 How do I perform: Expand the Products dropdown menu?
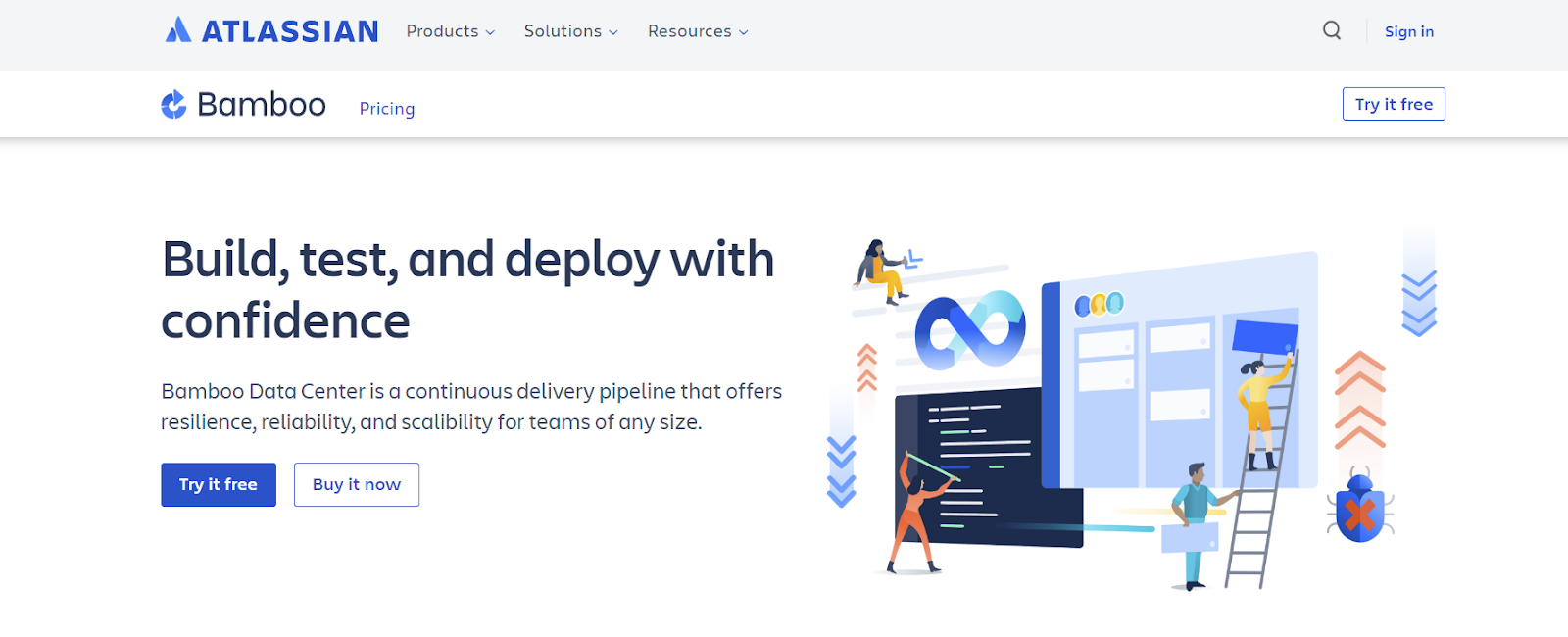[x=451, y=31]
